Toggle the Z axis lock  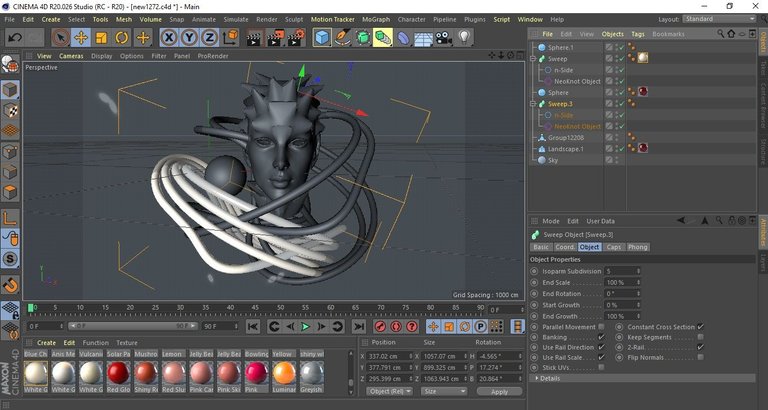(x=210, y=38)
